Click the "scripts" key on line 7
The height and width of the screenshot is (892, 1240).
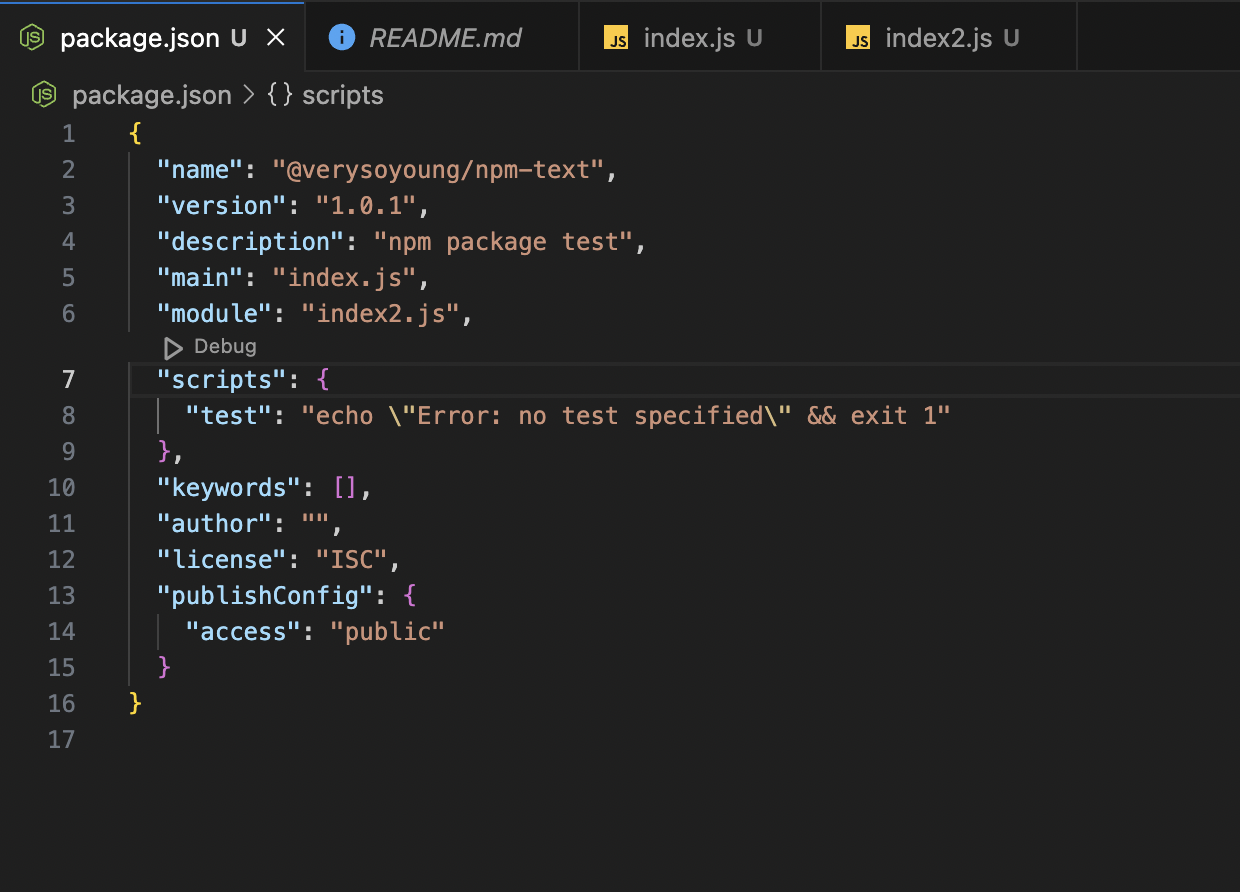click(x=221, y=380)
